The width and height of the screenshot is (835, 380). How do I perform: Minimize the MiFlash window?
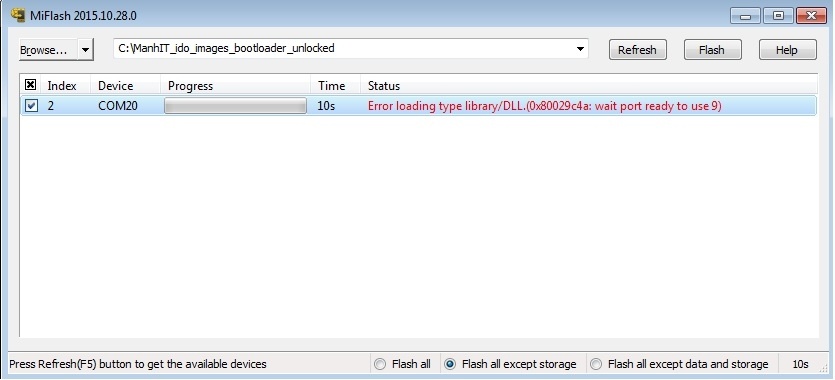745,15
